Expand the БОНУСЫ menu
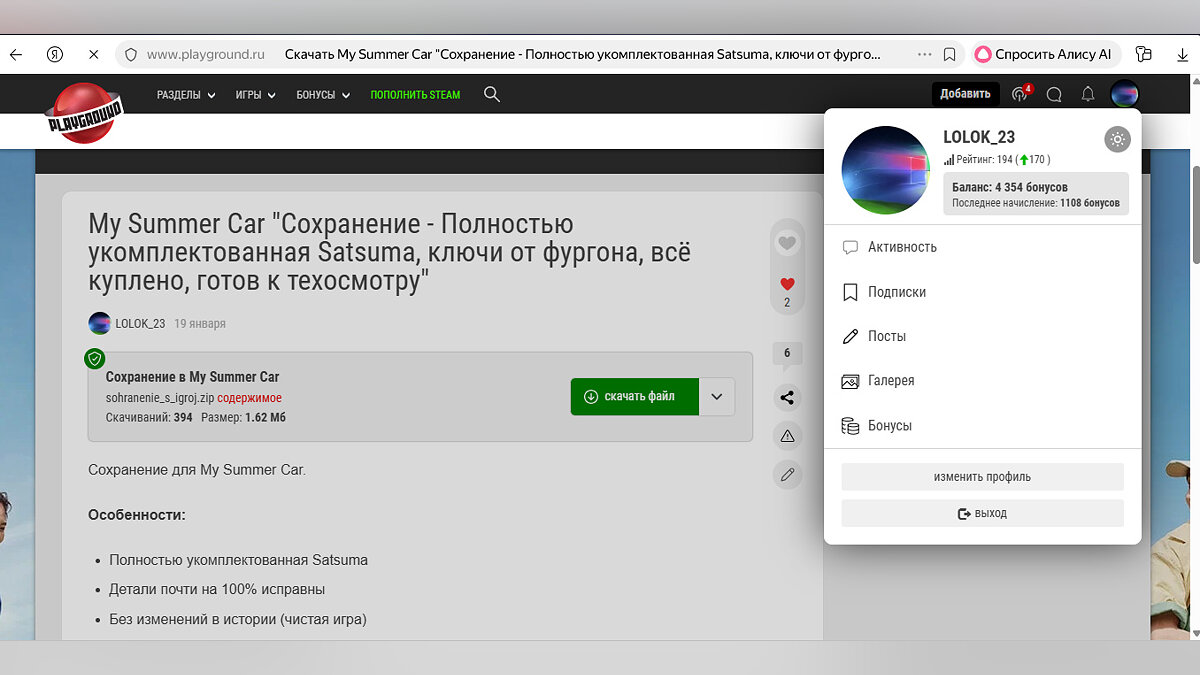The height and width of the screenshot is (675, 1200). click(323, 95)
